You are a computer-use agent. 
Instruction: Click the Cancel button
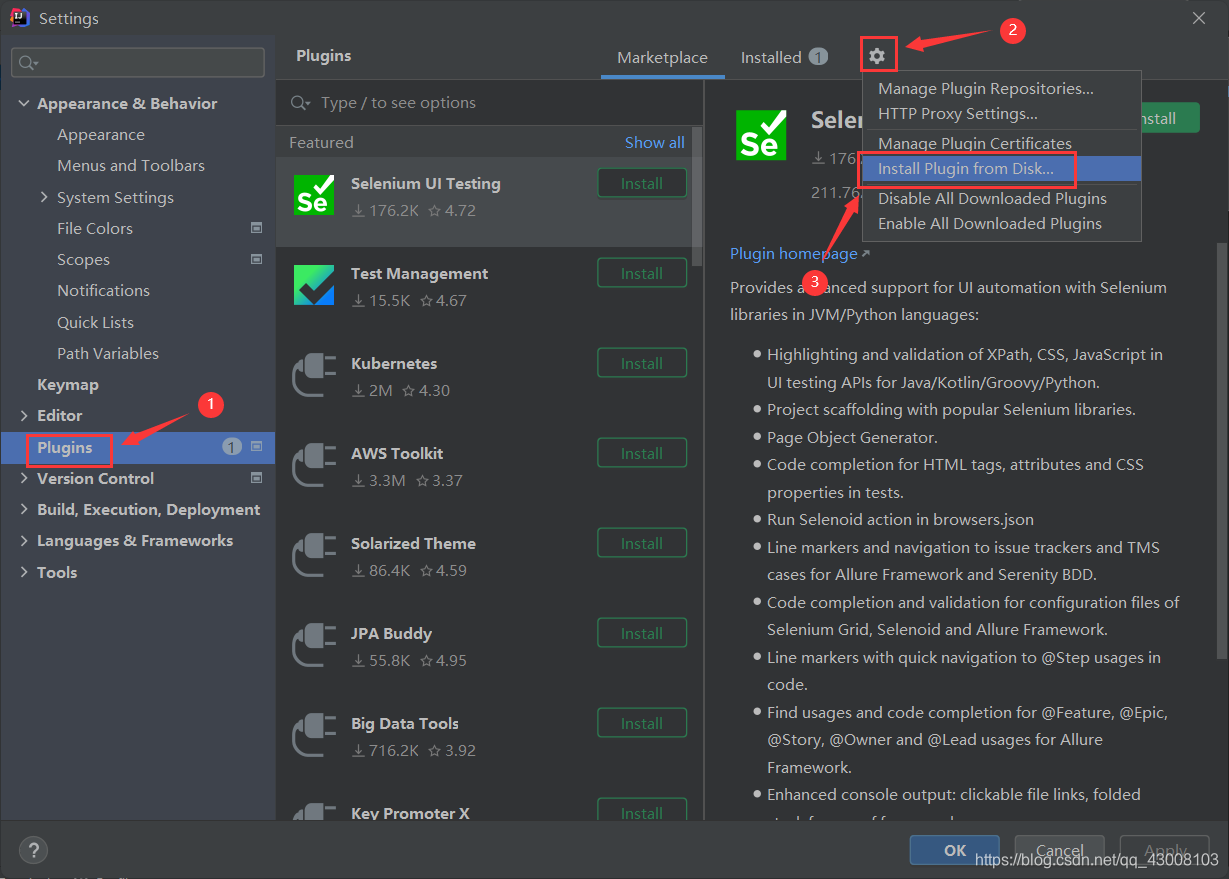1060,850
